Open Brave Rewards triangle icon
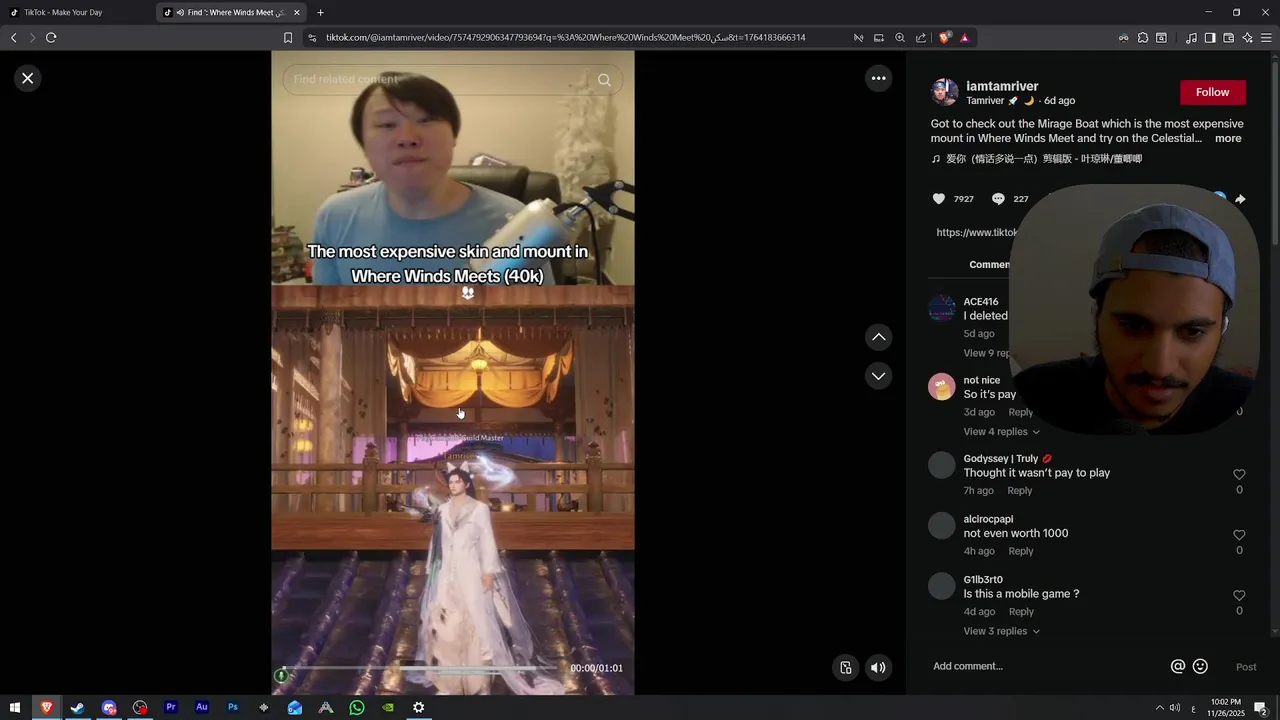This screenshot has height=720, width=1280. pos(964,37)
